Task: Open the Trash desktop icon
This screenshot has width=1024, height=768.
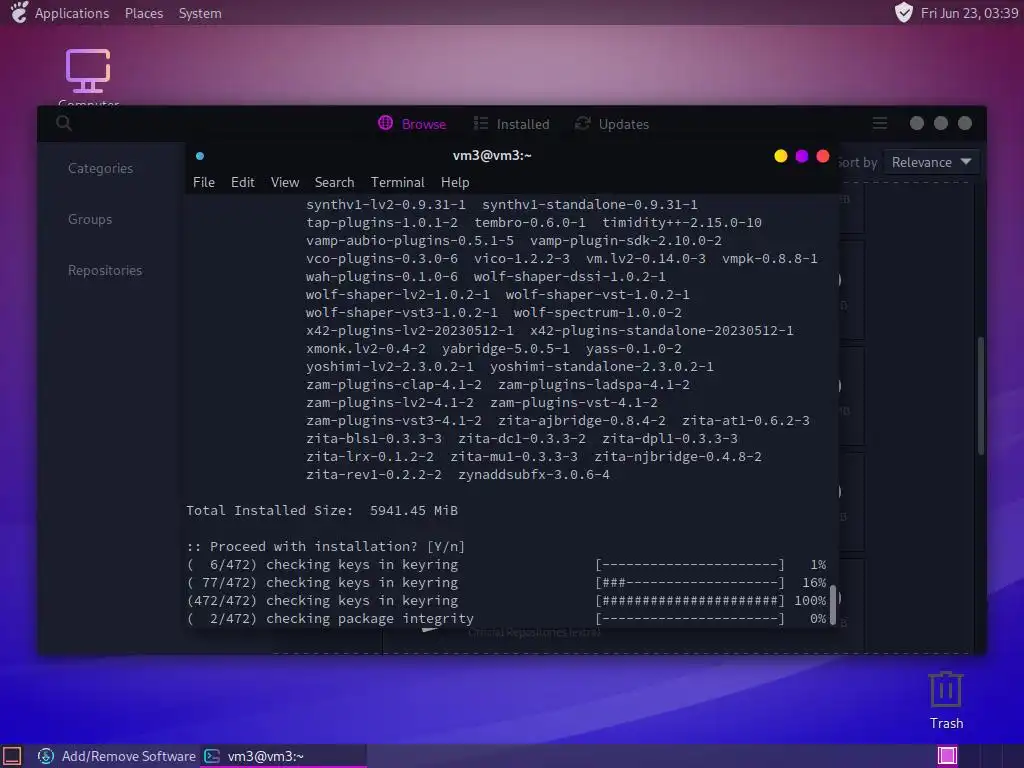Action: click(946, 700)
